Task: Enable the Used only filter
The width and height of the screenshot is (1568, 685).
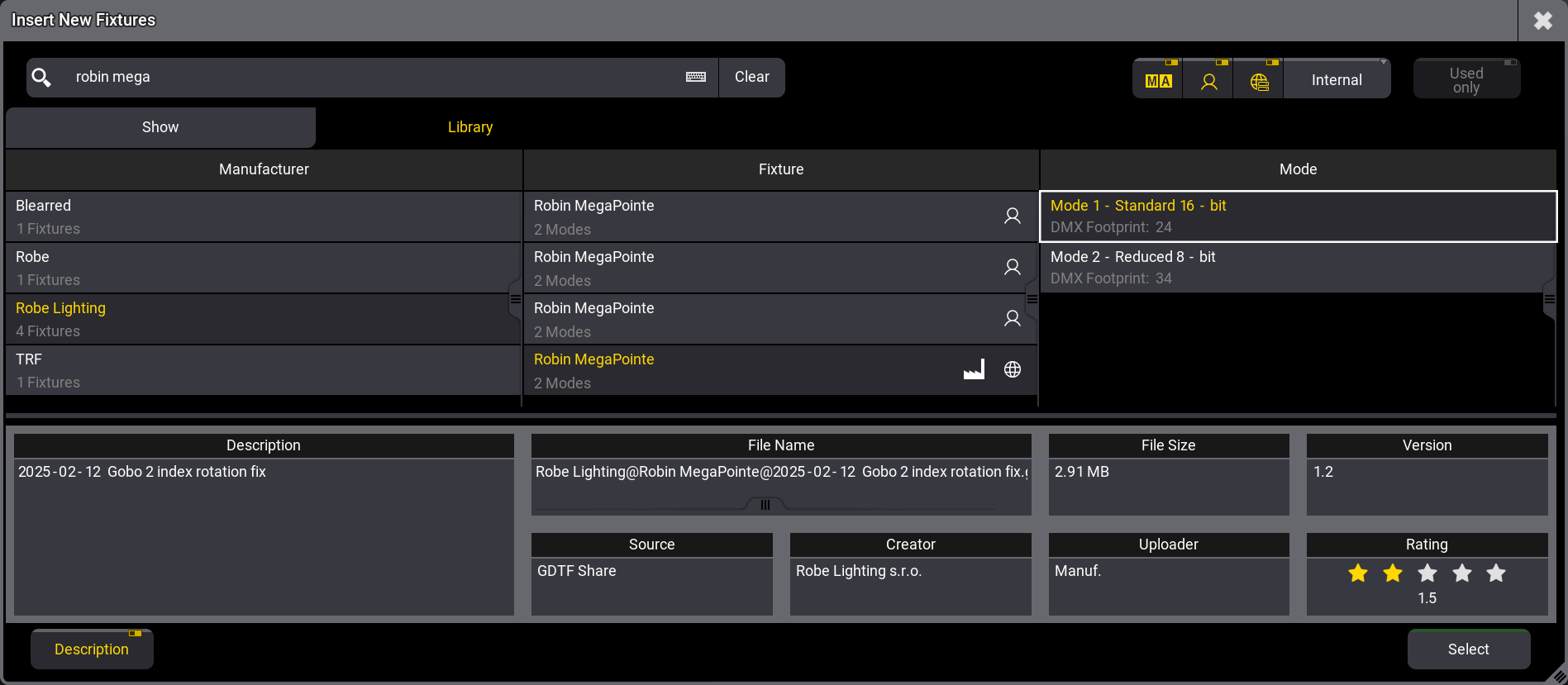Action: pos(1466,80)
